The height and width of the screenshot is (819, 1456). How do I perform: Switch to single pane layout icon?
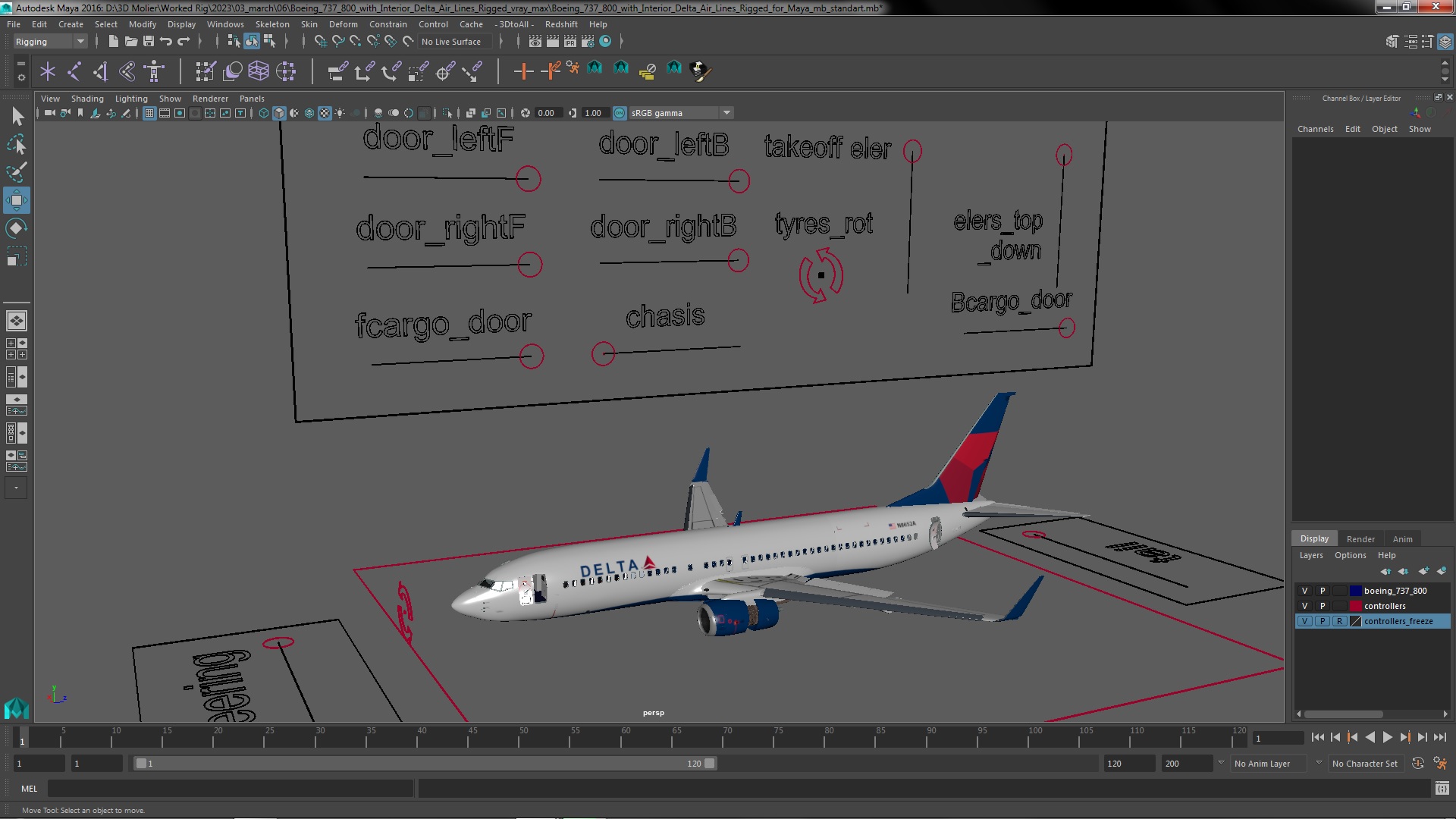(x=17, y=321)
